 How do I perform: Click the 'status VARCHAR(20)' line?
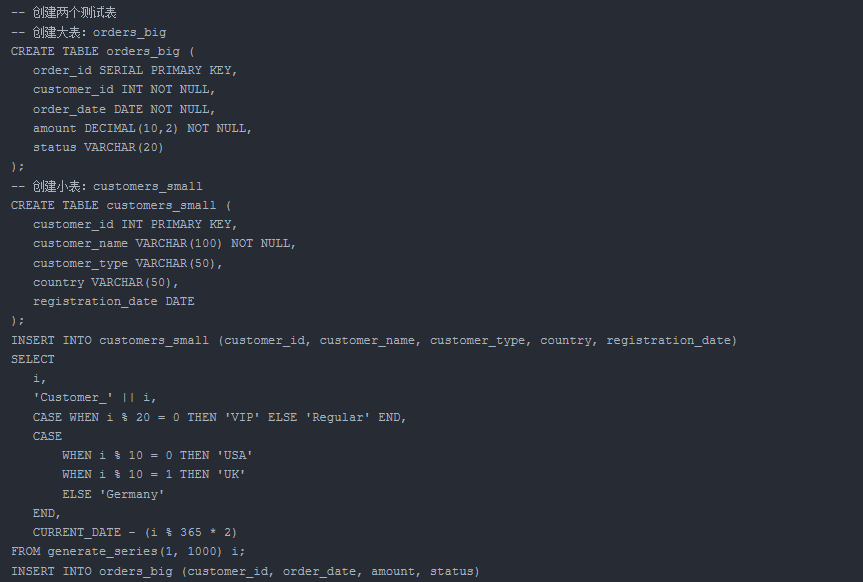(x=98, y=147)
